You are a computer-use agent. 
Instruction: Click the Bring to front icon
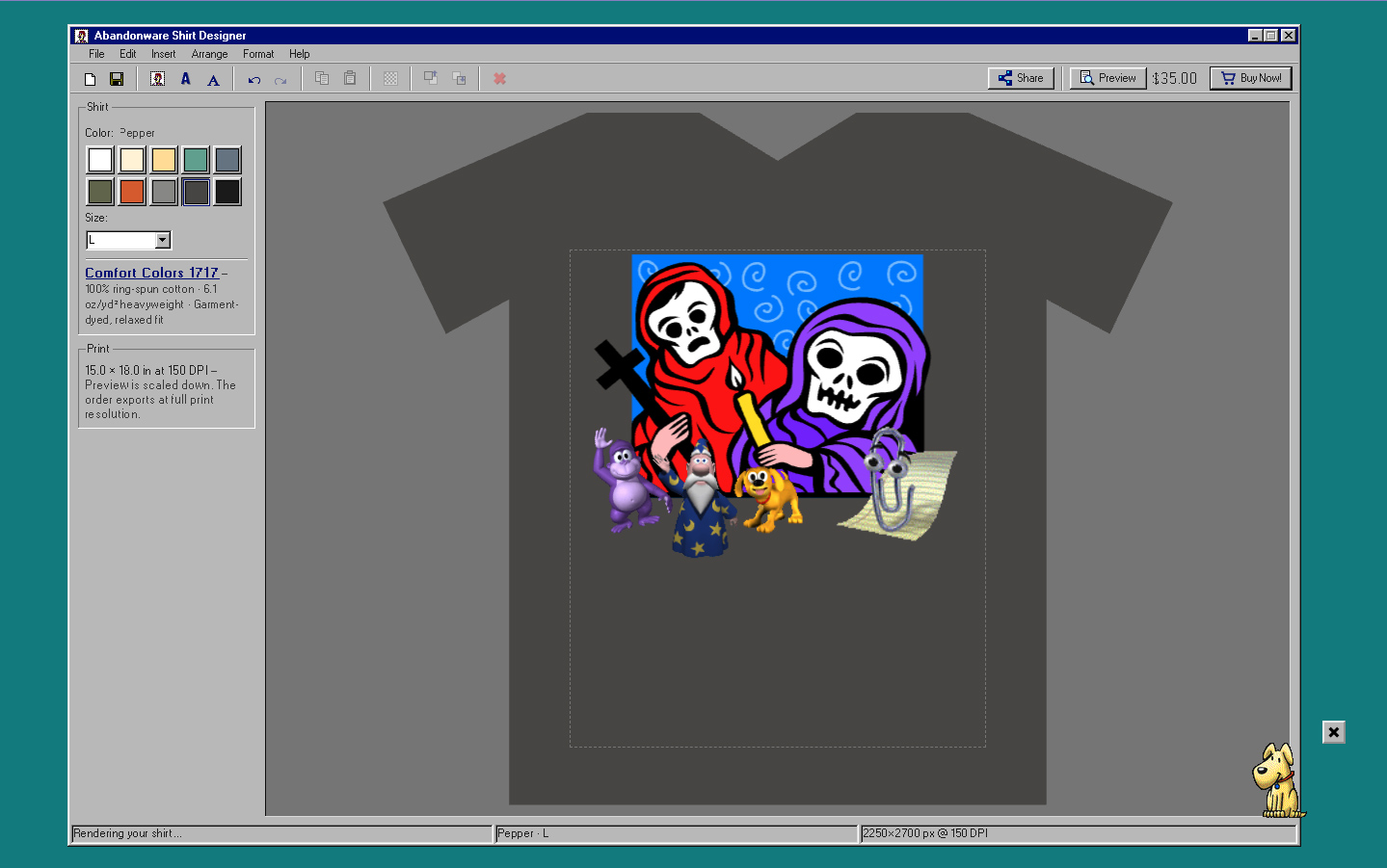coord(431,79)
